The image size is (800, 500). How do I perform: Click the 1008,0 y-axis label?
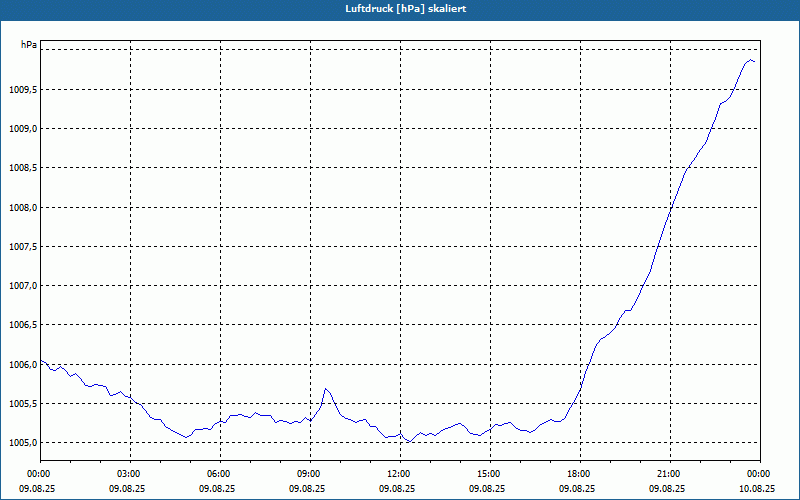pyautogui.click(x=23, y=208)
